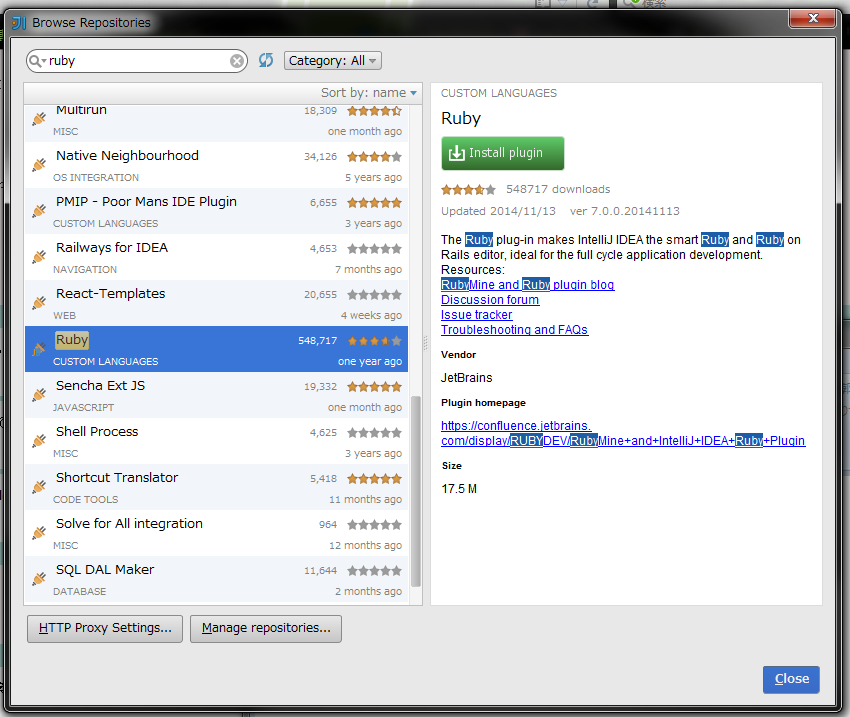The width and height of the screenshot is (850, 717).
Task: Select the Native Neighbourhood plugin
Action: coord(216,165)
